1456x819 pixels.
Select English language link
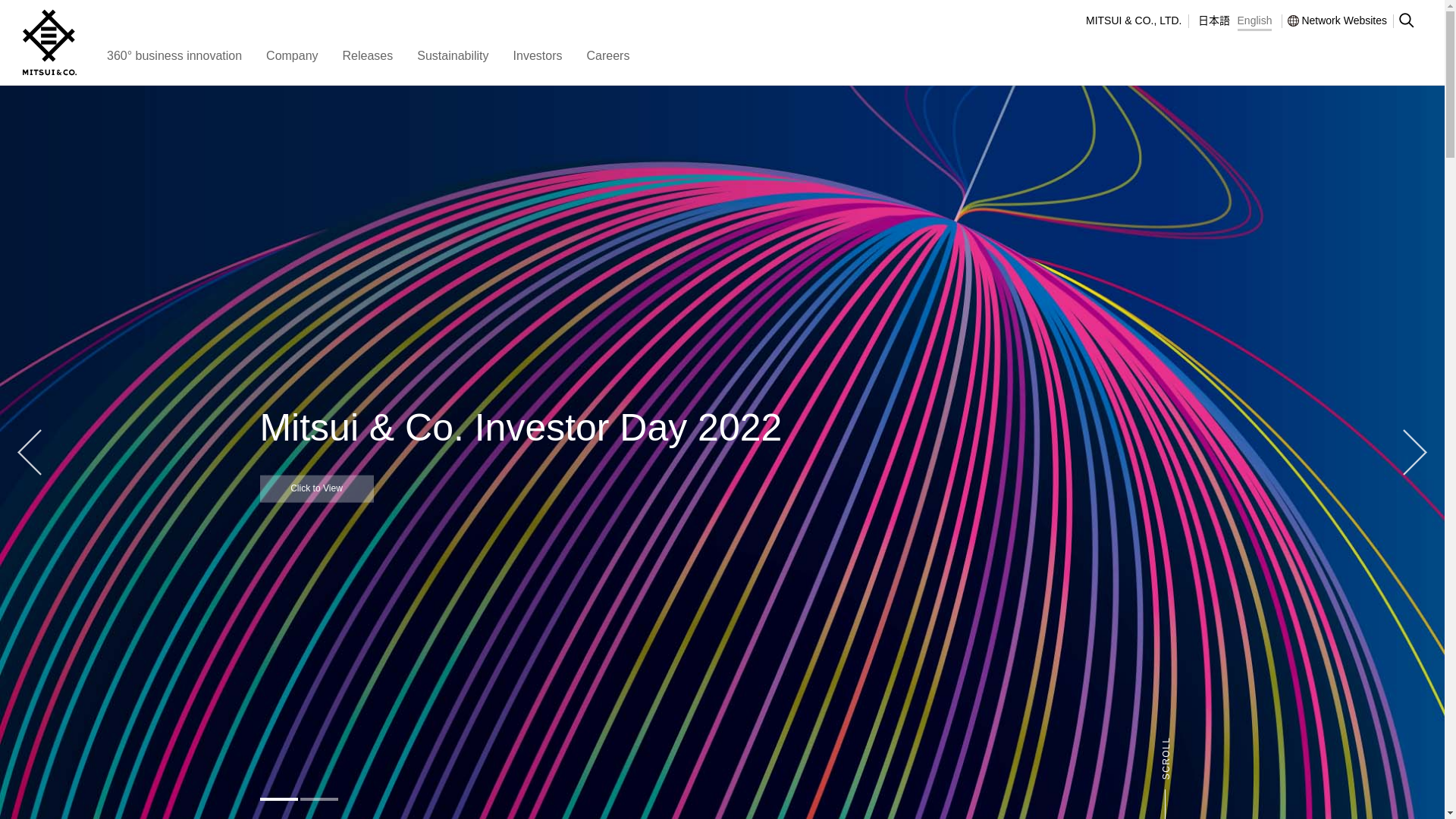[x=1254, y=21]
